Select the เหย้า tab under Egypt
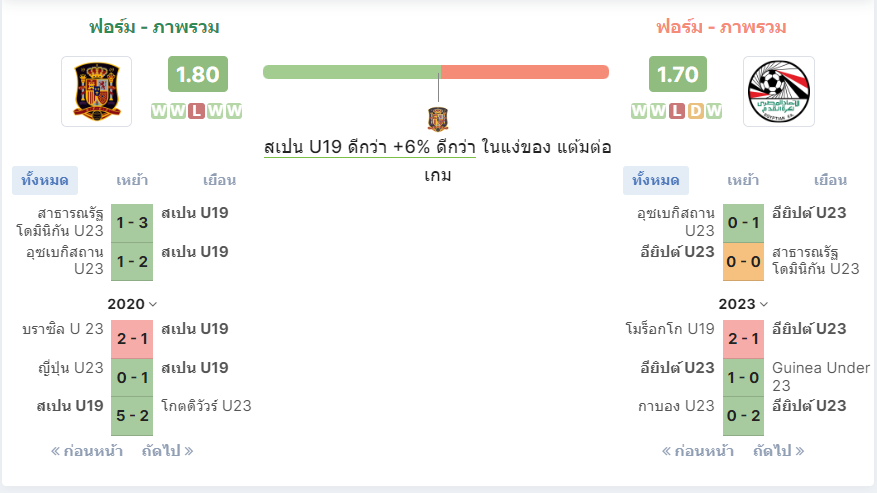 [743, 180]
